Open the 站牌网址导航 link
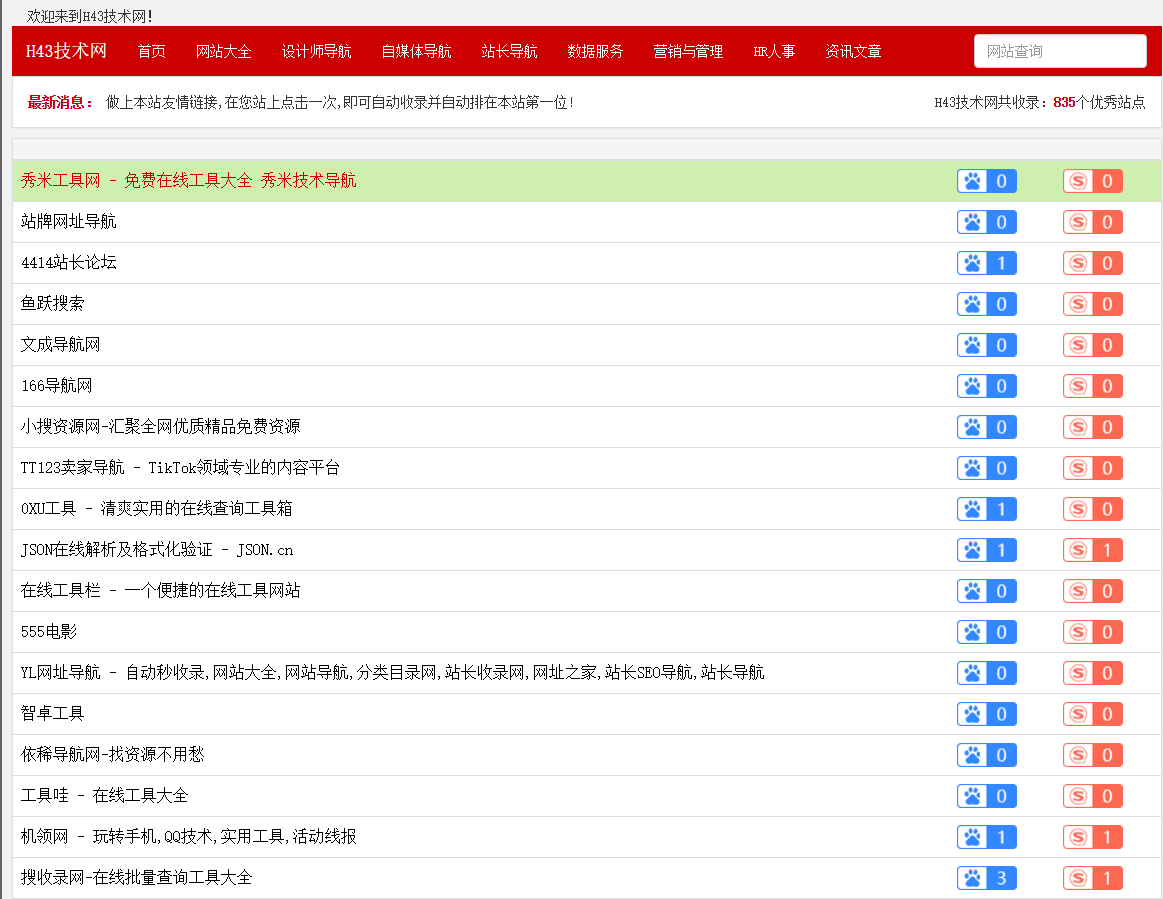Screen dimensions: 1163x899 [x=69, y=222]
